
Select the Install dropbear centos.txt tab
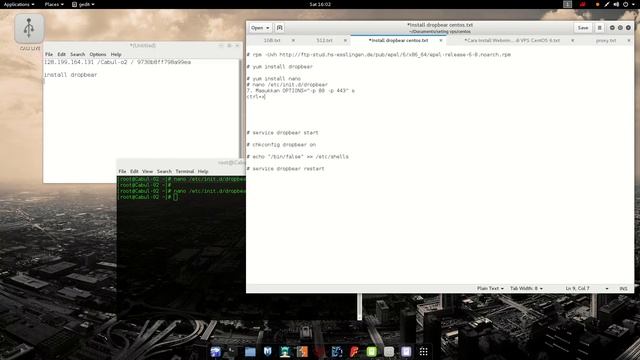(398, 40)
